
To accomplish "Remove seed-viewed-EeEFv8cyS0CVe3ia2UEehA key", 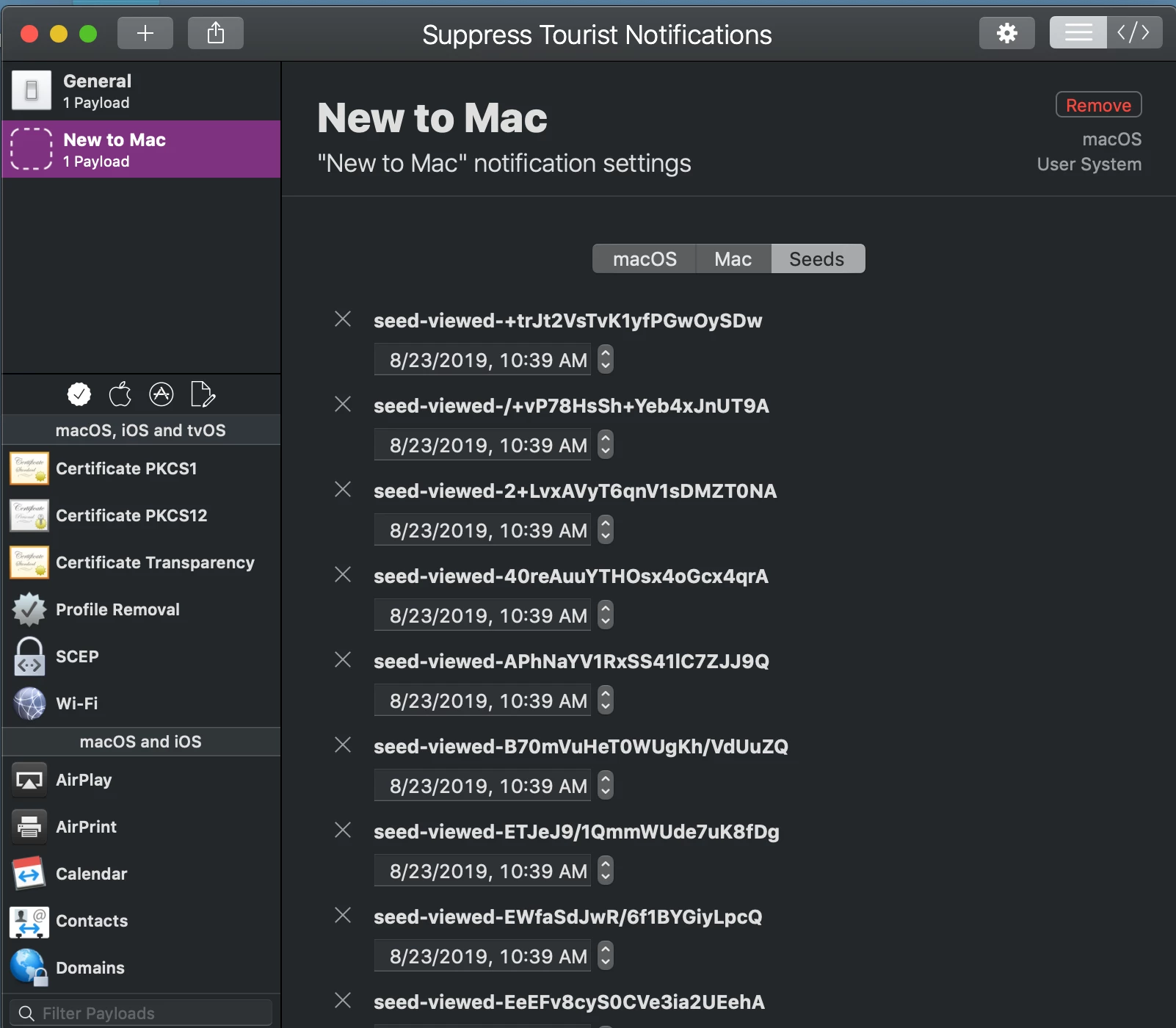I will coord(343,1000).
